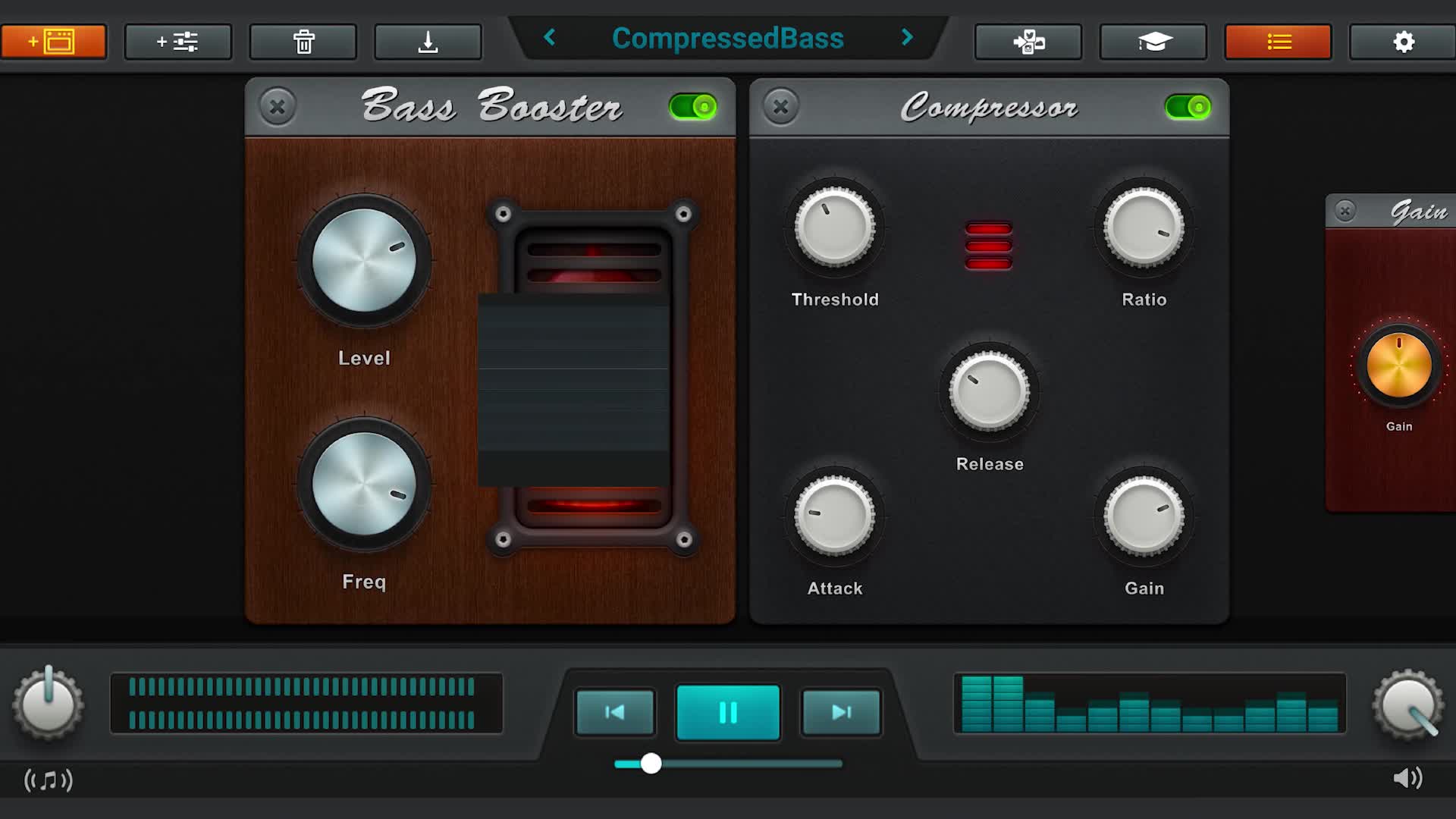Pause playback with the pause button
Screen dimensions: 1456x819
click(728, 712)
